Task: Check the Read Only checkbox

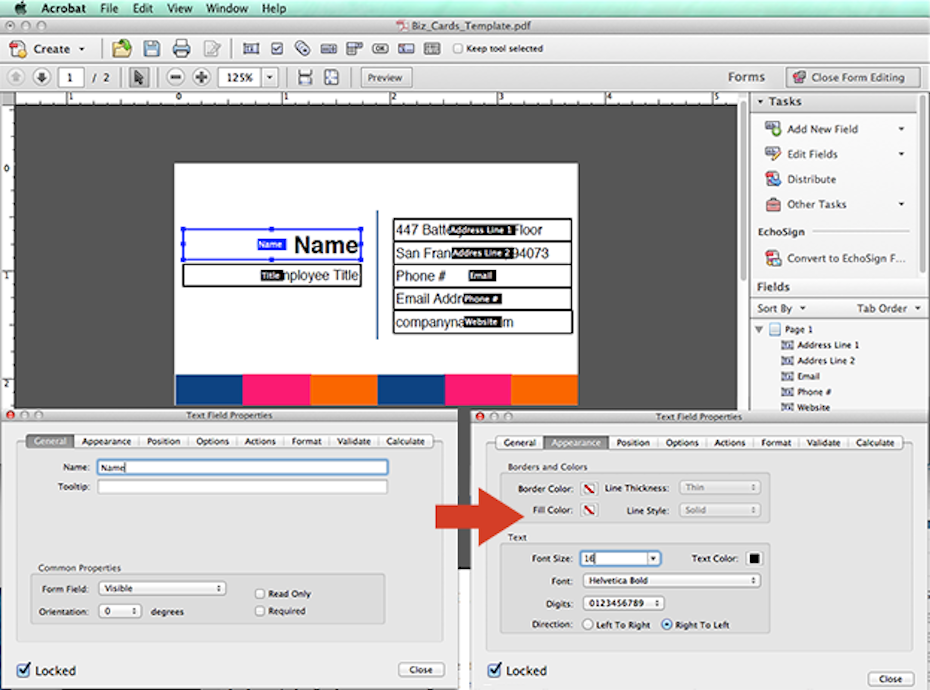Action: pos(260,593)
